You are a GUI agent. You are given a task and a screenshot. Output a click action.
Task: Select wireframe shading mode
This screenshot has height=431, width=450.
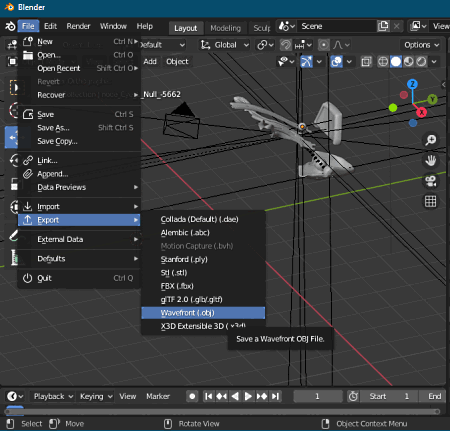coord(383,62)
